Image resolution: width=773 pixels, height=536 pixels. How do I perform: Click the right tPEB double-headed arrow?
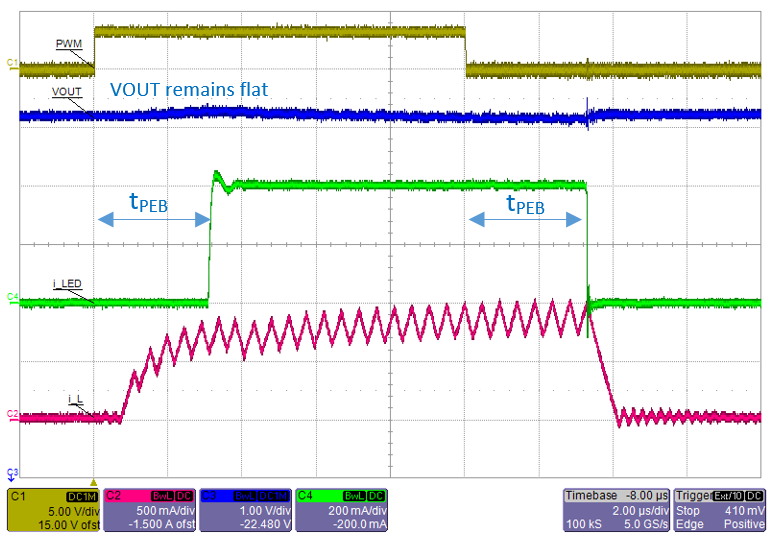click(527, 221)
